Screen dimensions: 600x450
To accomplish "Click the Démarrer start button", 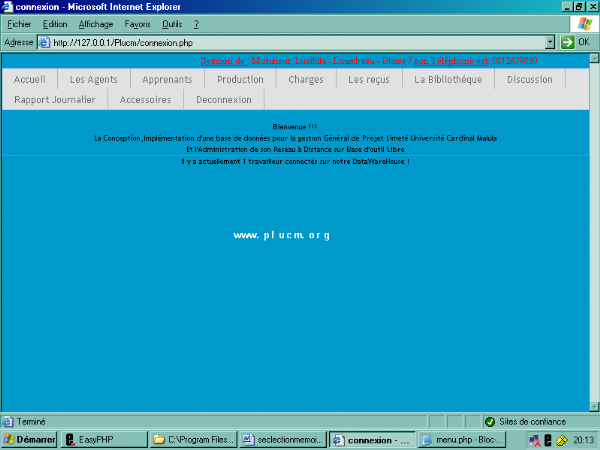I will tap(29, 440).
